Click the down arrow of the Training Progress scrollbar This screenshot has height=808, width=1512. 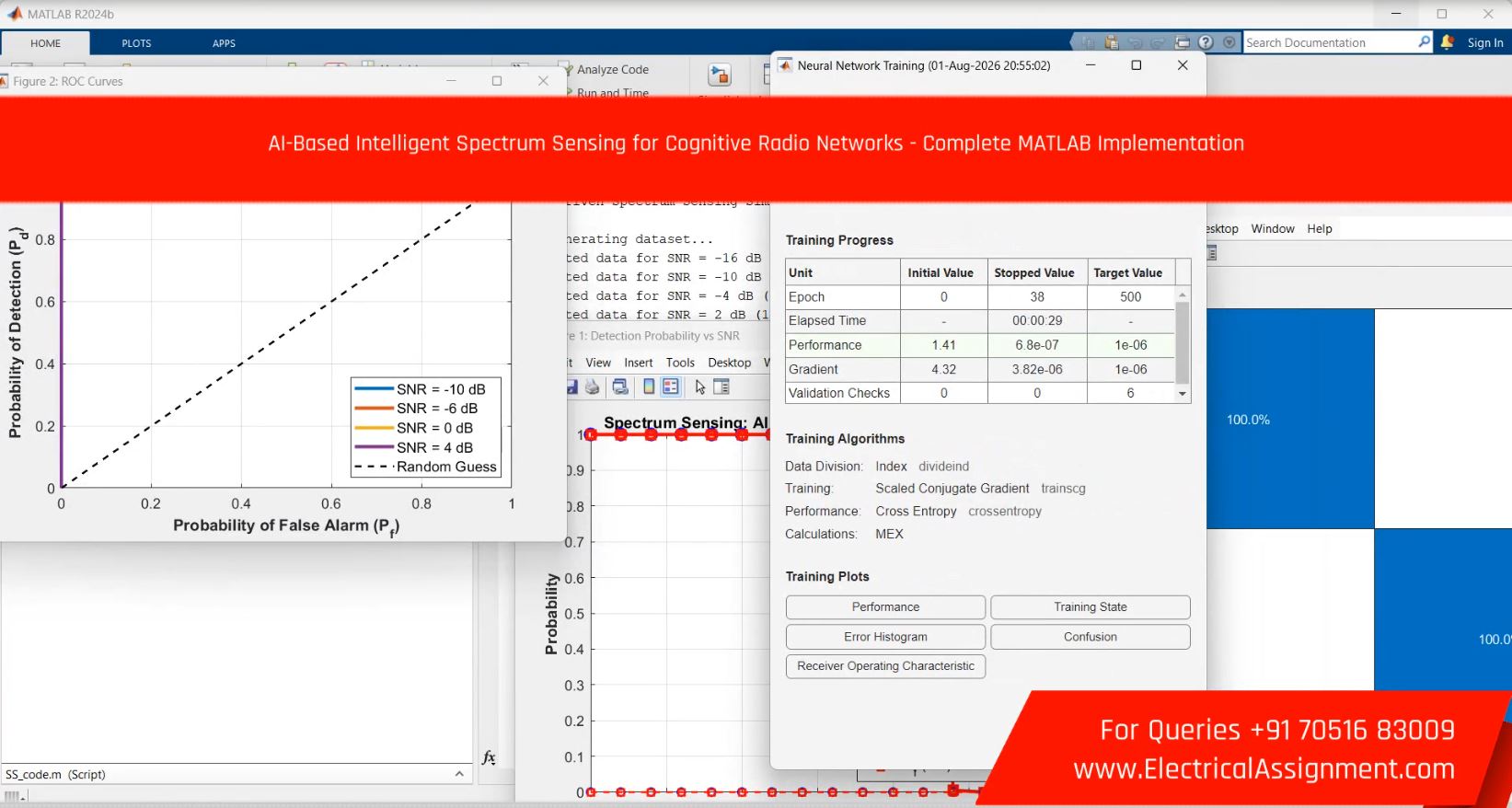coord(1183,394)
